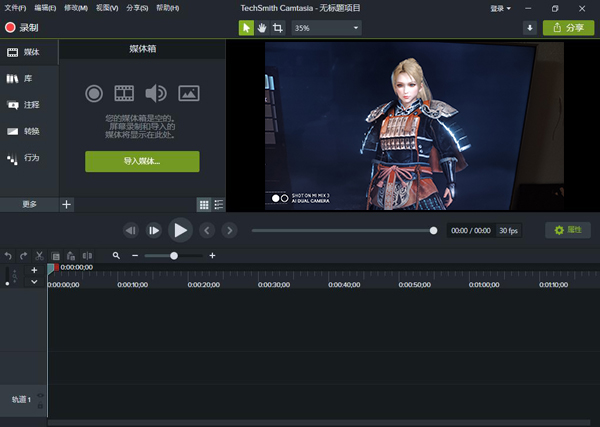Click the timeline playhead marker
This screenshot has width=600, height=427.
pos(53,268)
